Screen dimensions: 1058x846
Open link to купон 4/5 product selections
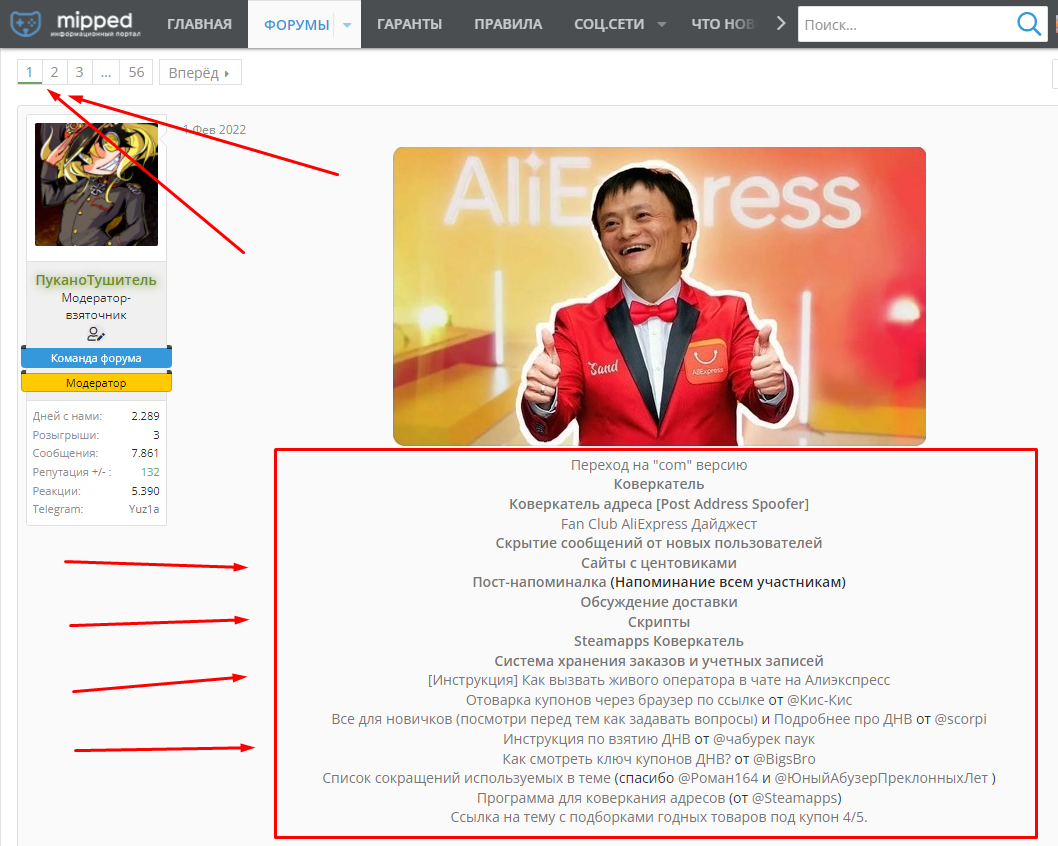[x=659, y=817]
